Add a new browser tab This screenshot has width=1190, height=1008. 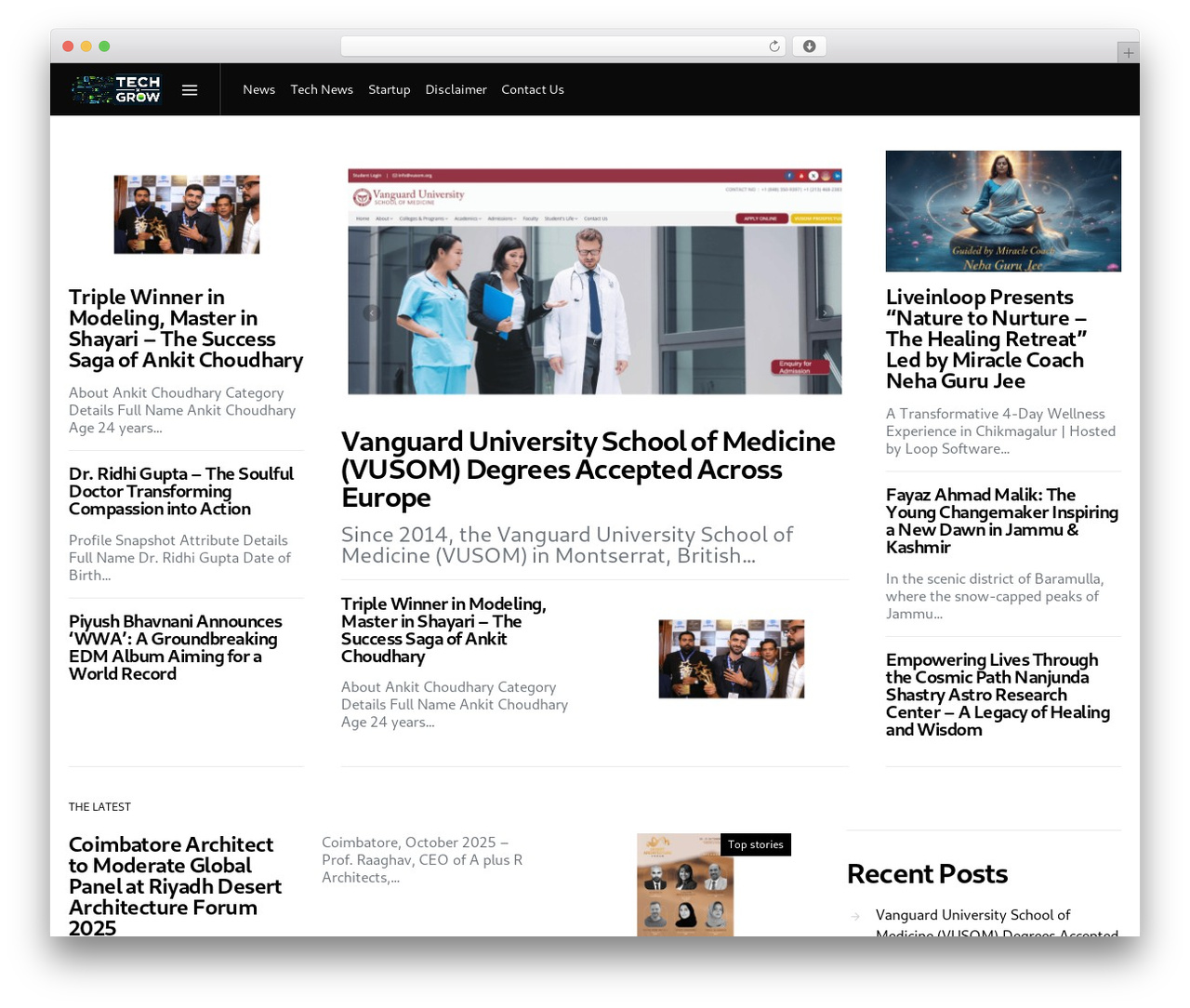click(1128, 53)
